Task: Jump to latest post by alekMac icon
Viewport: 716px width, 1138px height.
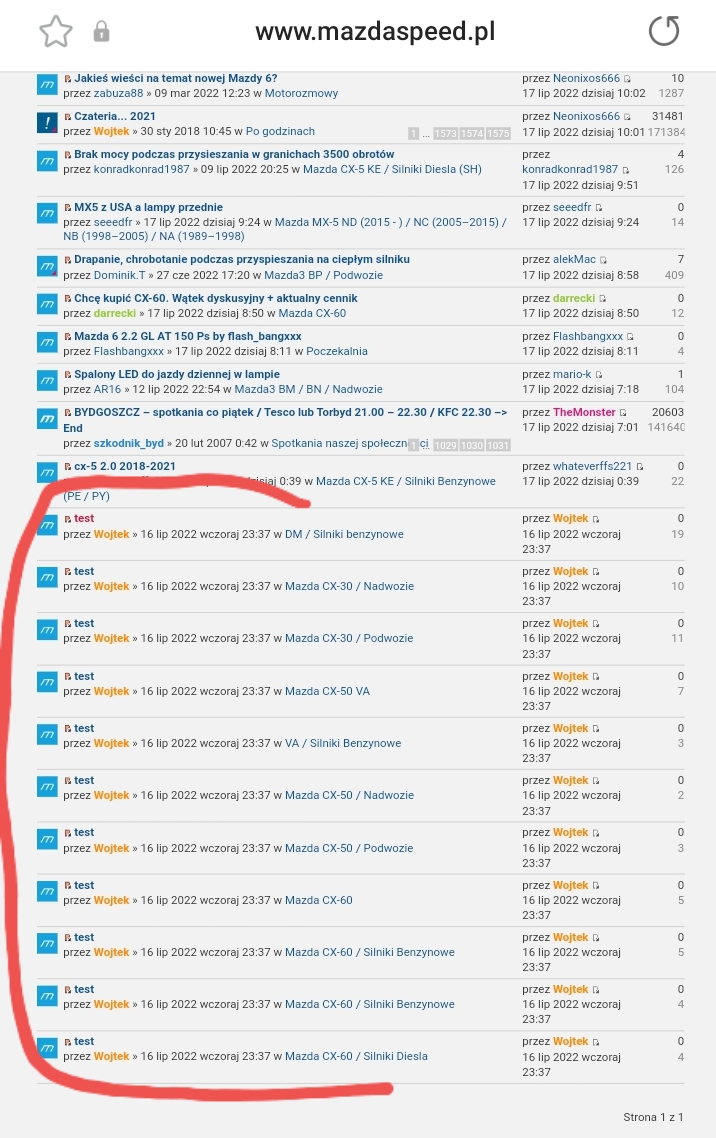Action: (604, 260)
